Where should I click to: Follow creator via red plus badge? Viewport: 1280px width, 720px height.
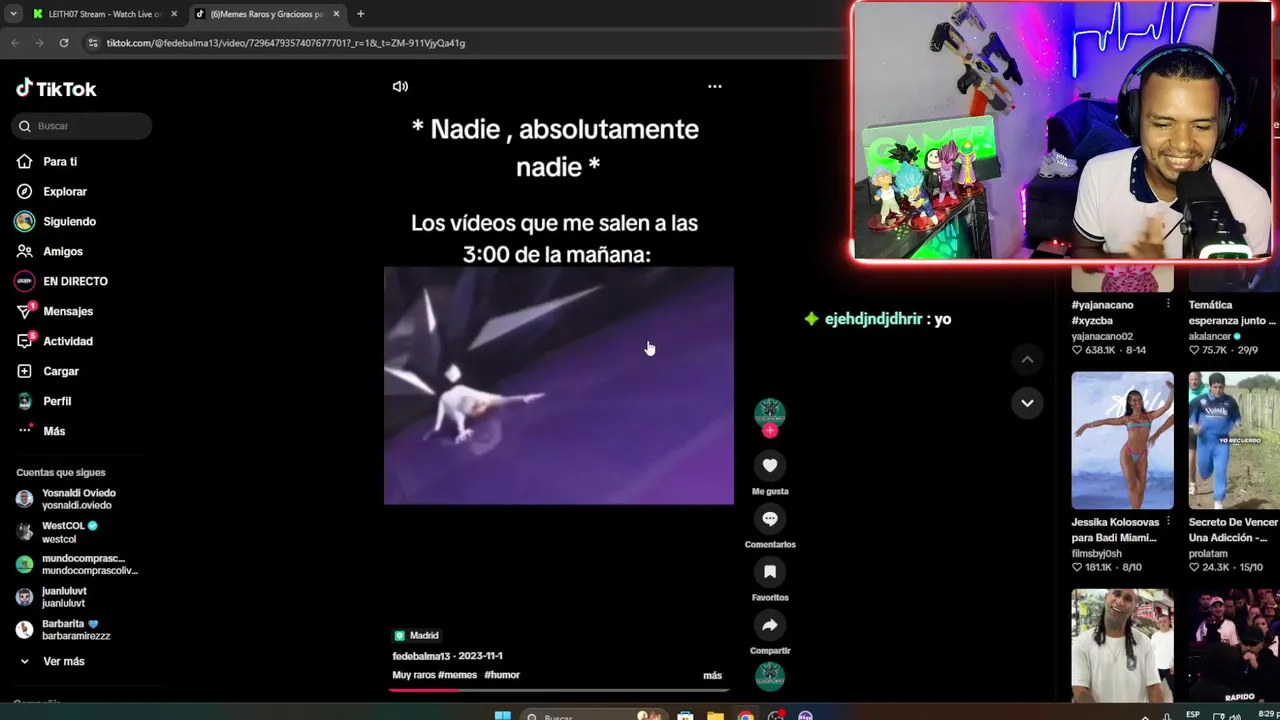click(x=770, y=431)
